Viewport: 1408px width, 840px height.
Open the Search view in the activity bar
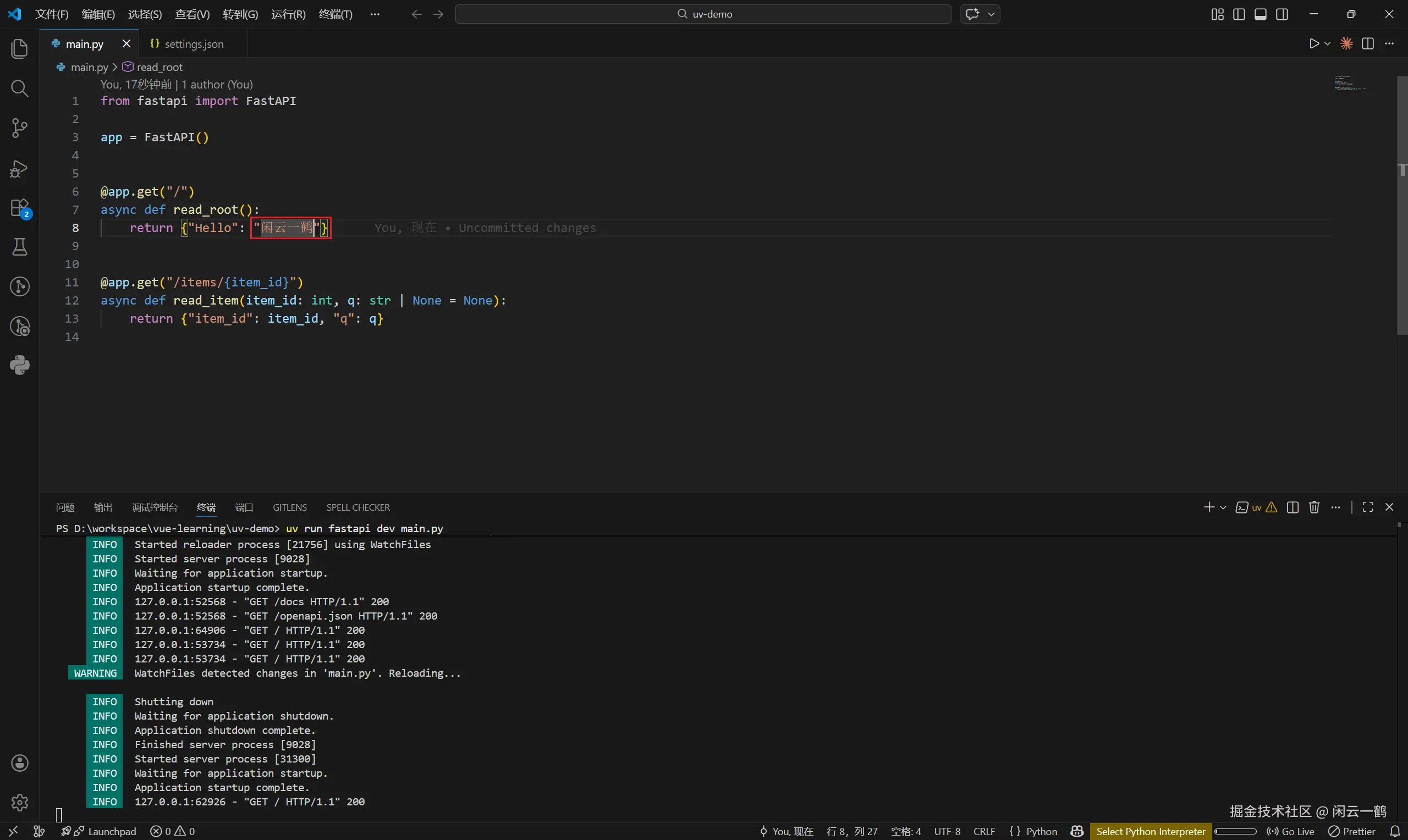pos(19,89)
